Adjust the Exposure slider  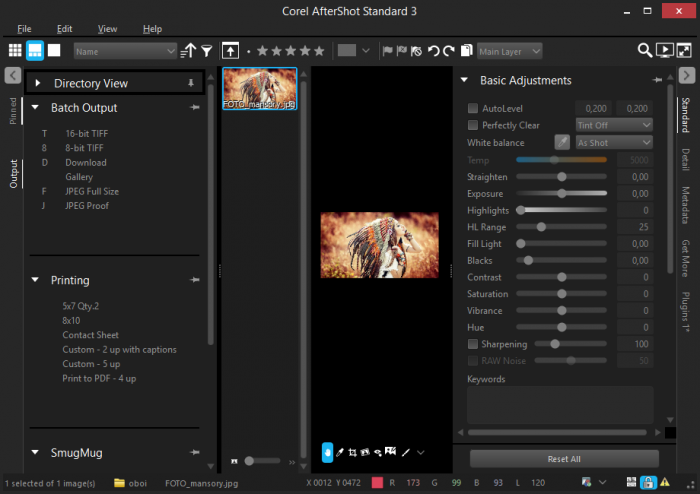click(561, 193)
